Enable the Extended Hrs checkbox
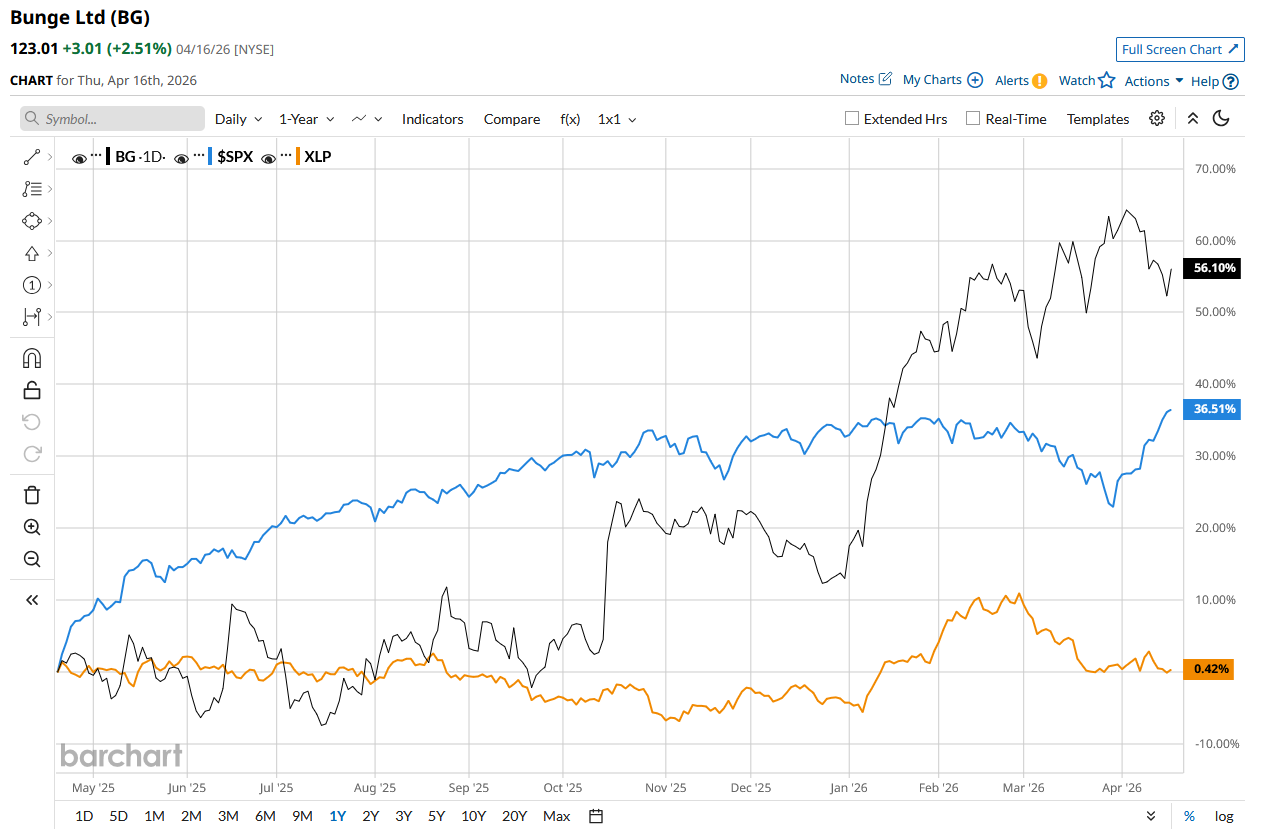The height and width of the screenshot is (829, 1268). click(x=852, y=118)
